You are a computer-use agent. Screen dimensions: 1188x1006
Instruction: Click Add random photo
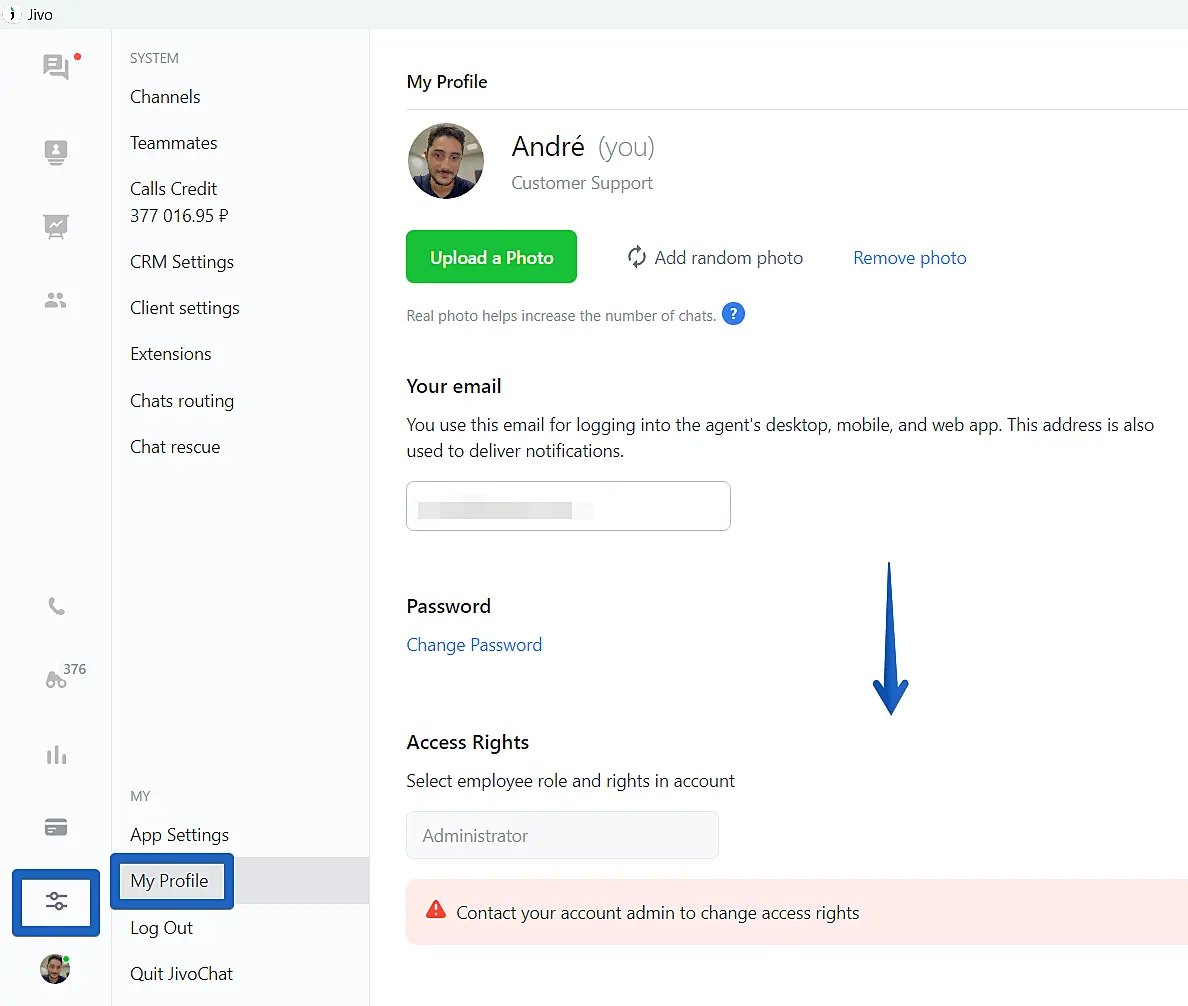click(x=715, y=258)
